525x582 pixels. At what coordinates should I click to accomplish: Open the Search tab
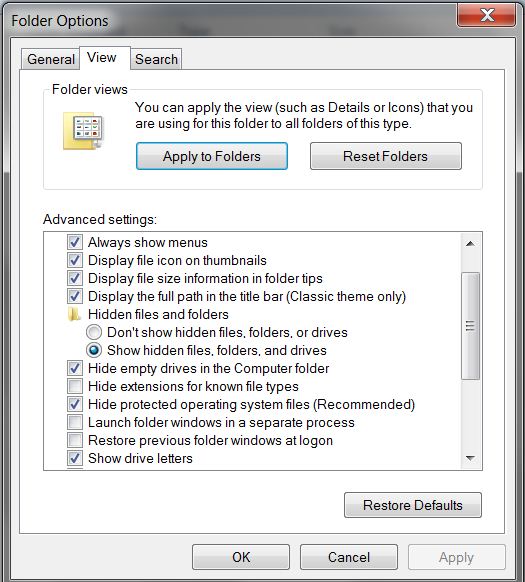(156, 59)
